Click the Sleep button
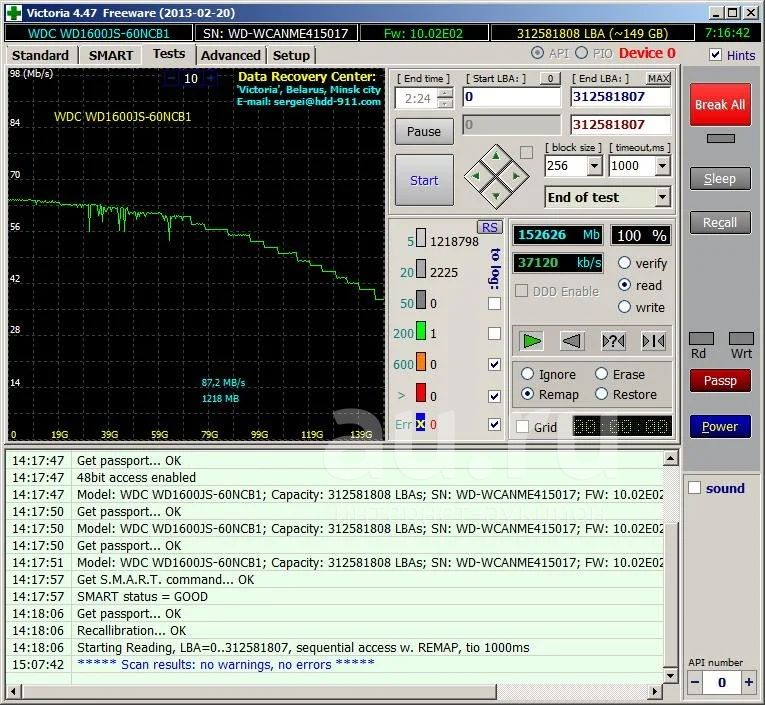The height and width of the screenshot is (705, 765). (x=720, y=179)
